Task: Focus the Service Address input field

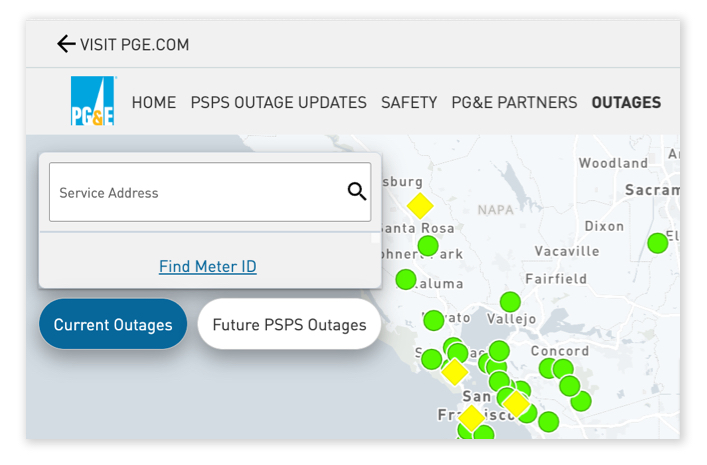Action: click(195, 192)
